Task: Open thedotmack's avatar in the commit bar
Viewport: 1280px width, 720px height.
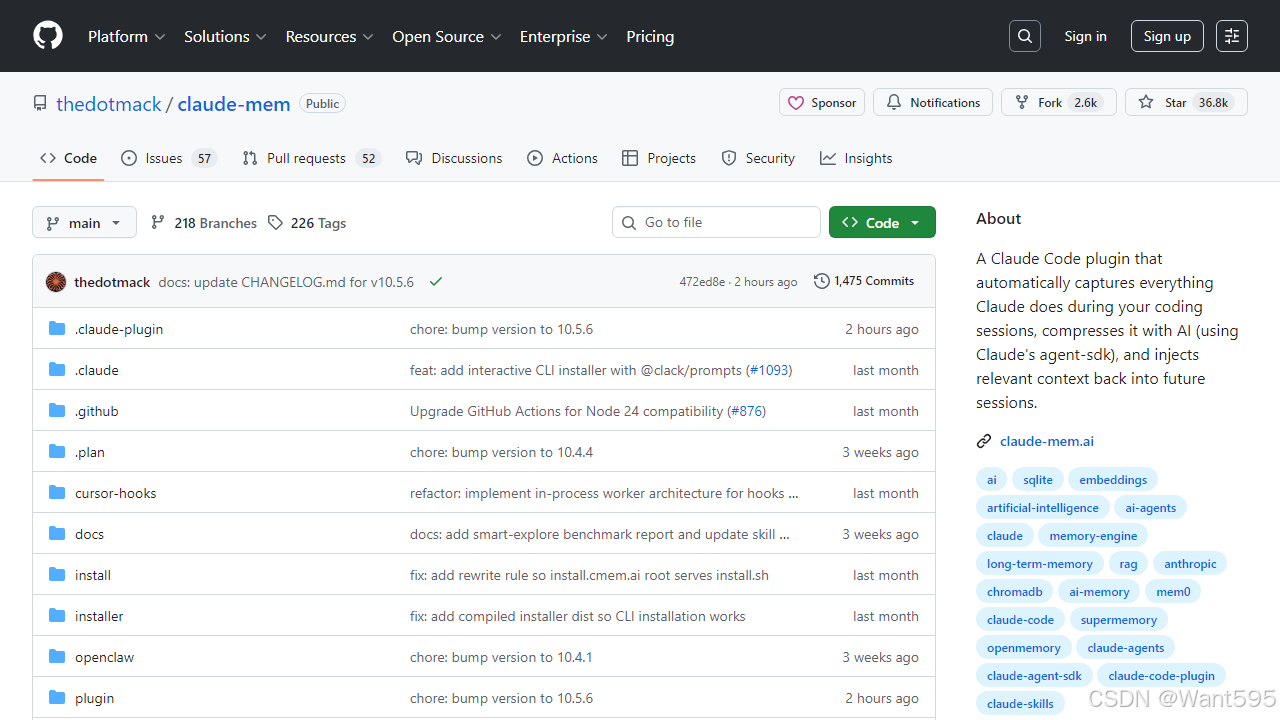Action: (56, 282)
